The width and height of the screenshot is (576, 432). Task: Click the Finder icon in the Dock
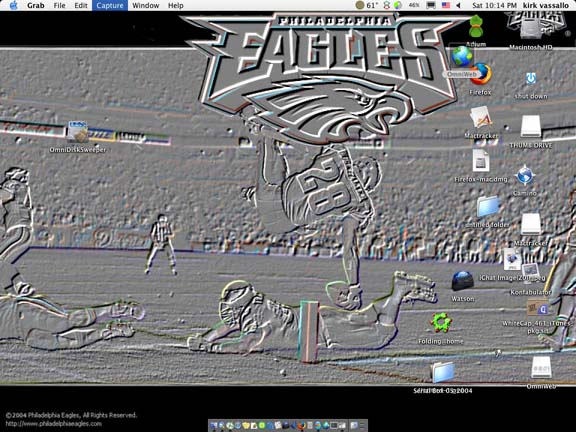click(x=213, y=426)
